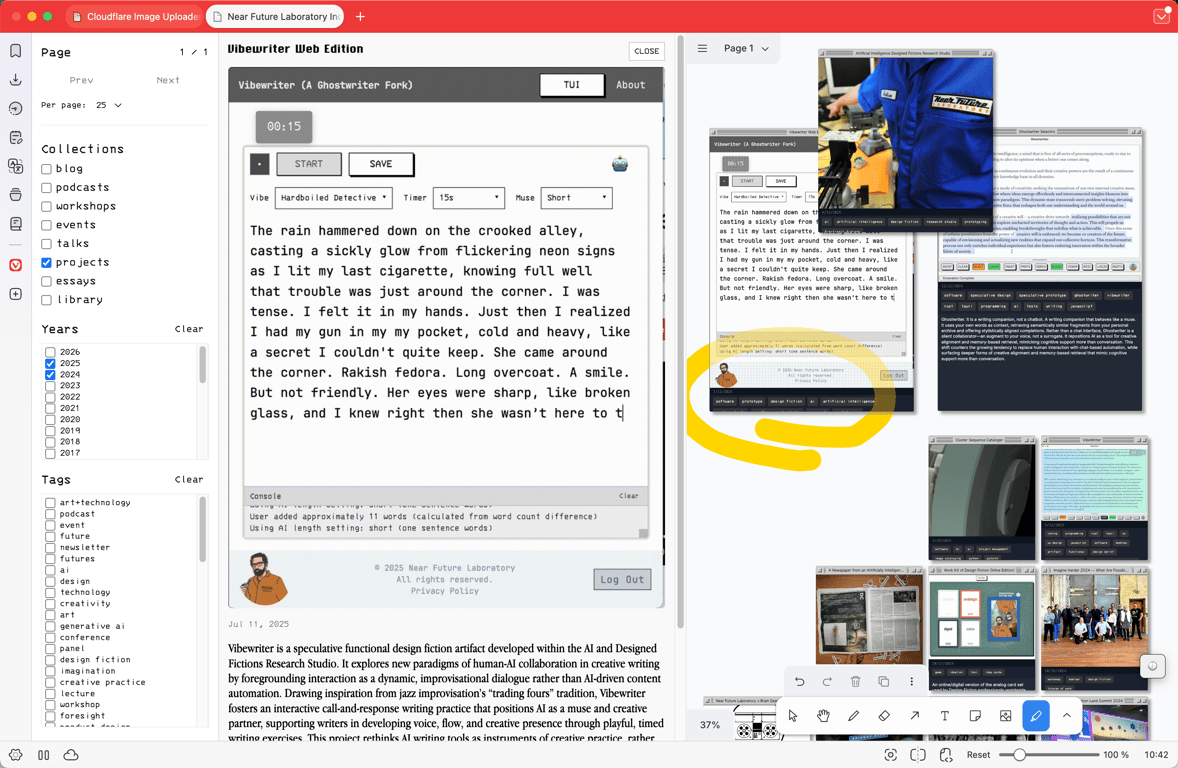Switch to TUI tab in Vibewriter

pos(572,85)
